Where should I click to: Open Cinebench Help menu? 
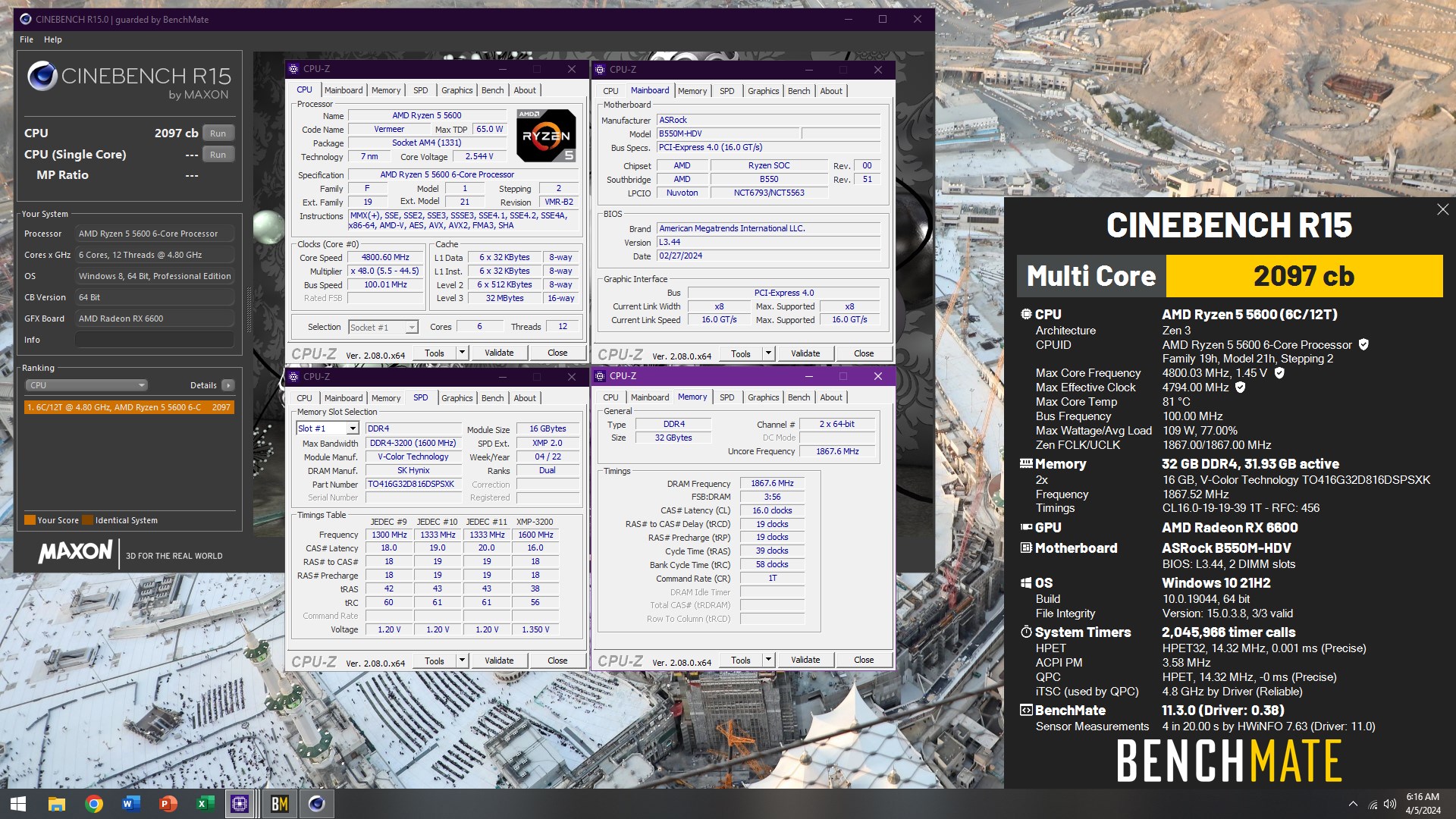click(53, 39)
